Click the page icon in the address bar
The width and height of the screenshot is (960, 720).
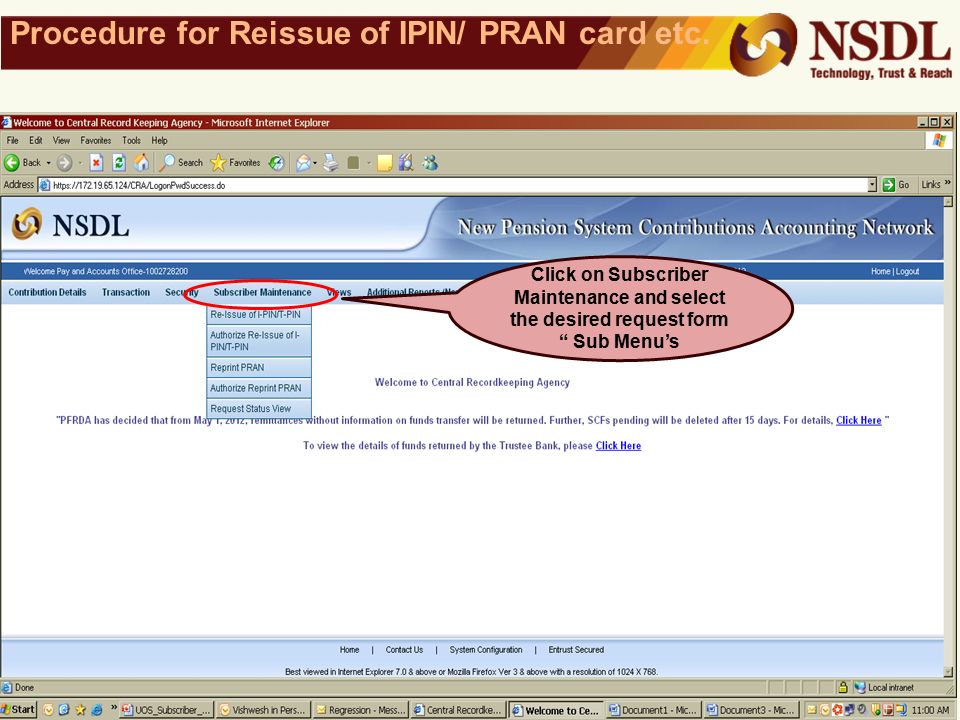(44, 185)
